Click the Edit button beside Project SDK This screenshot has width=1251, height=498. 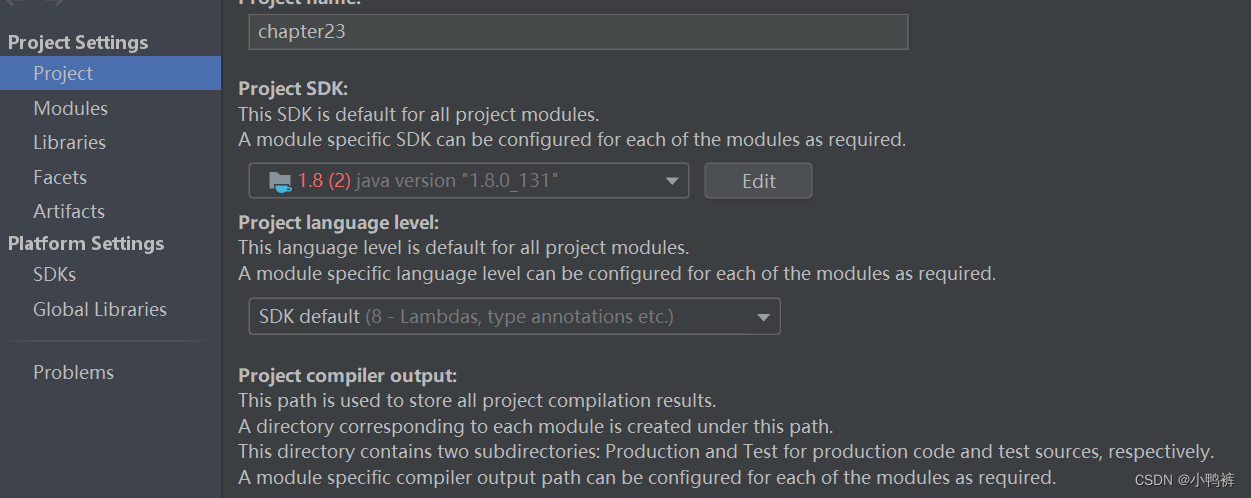click(x=758, y=181)
